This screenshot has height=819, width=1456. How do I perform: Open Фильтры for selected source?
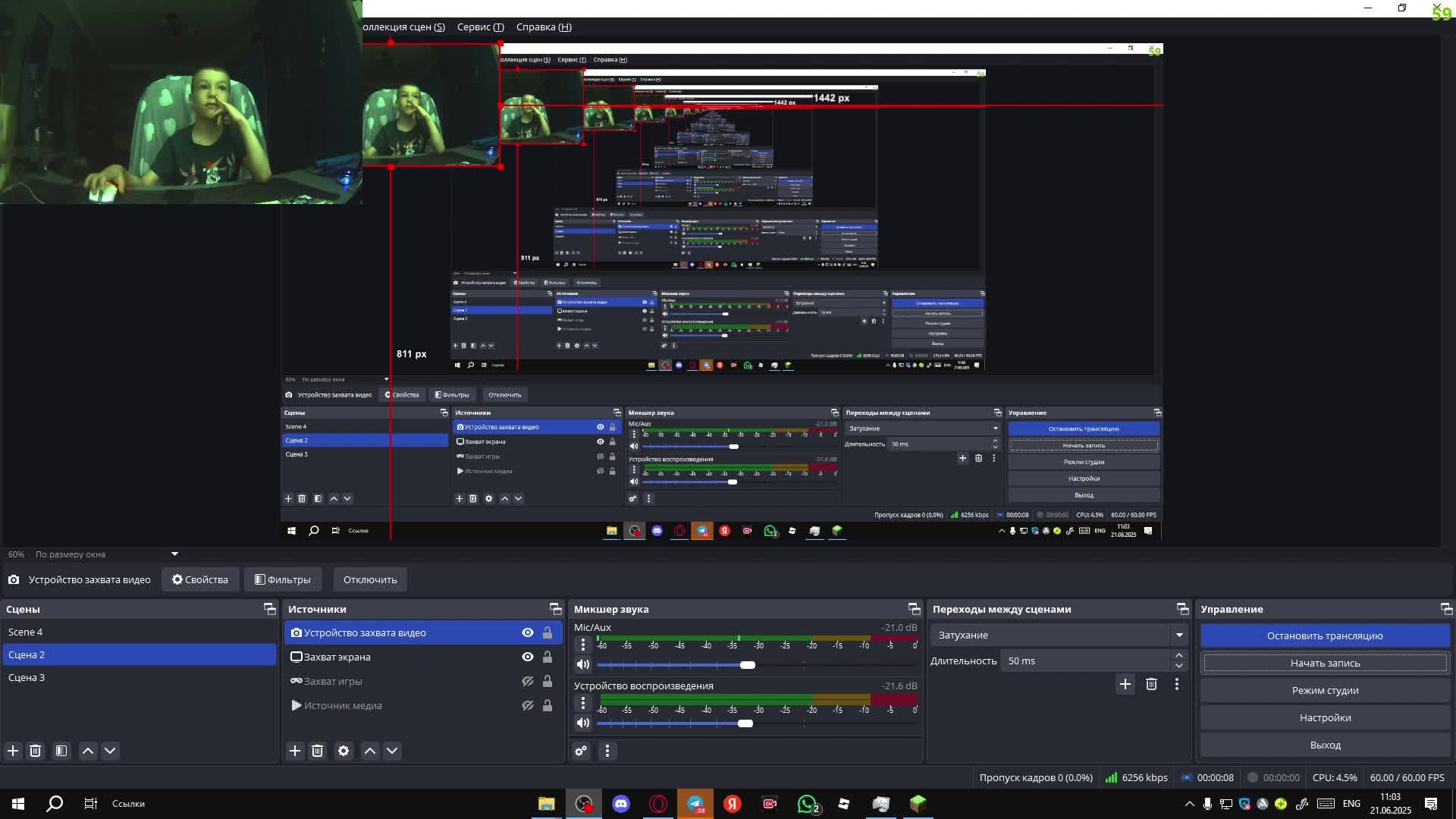[x=283, y=579]
